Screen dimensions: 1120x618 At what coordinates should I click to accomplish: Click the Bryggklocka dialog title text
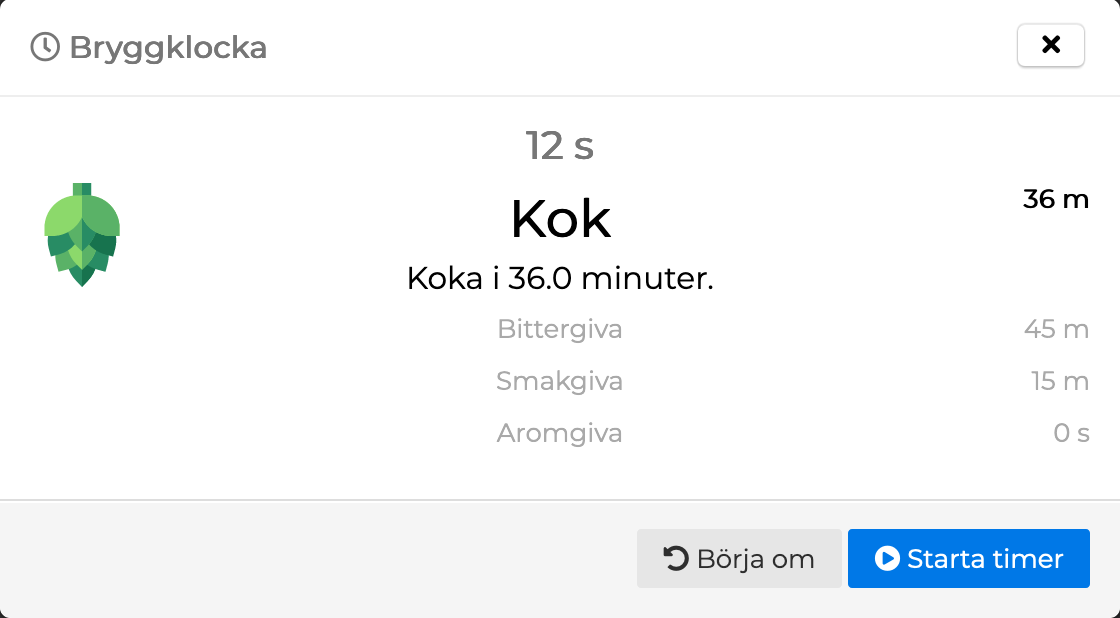pyautogui.click(x=168, y=47)
